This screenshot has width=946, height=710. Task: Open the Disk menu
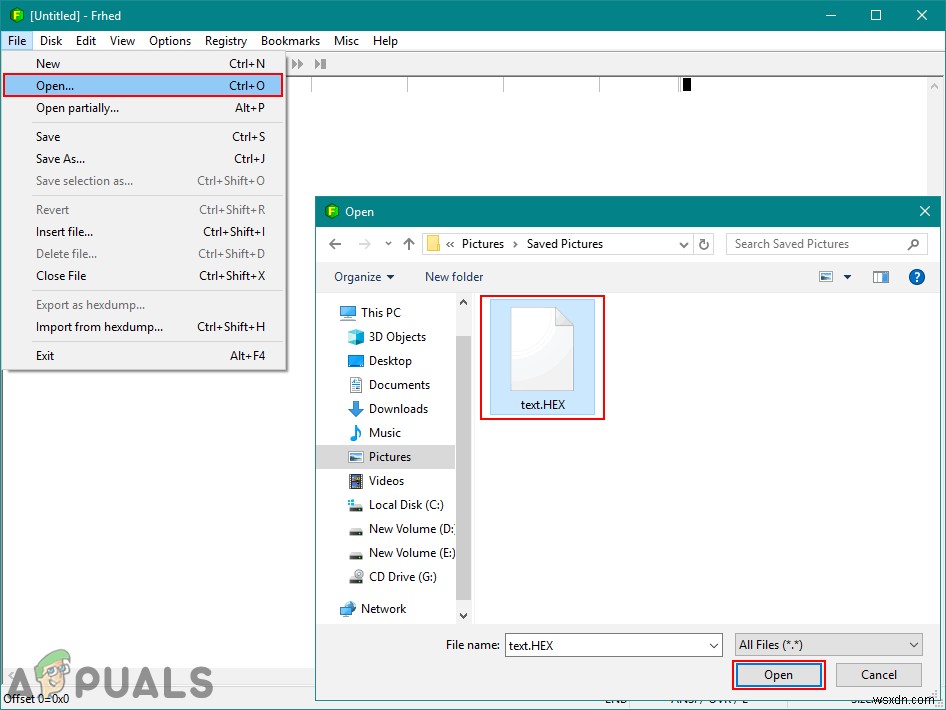51,40
